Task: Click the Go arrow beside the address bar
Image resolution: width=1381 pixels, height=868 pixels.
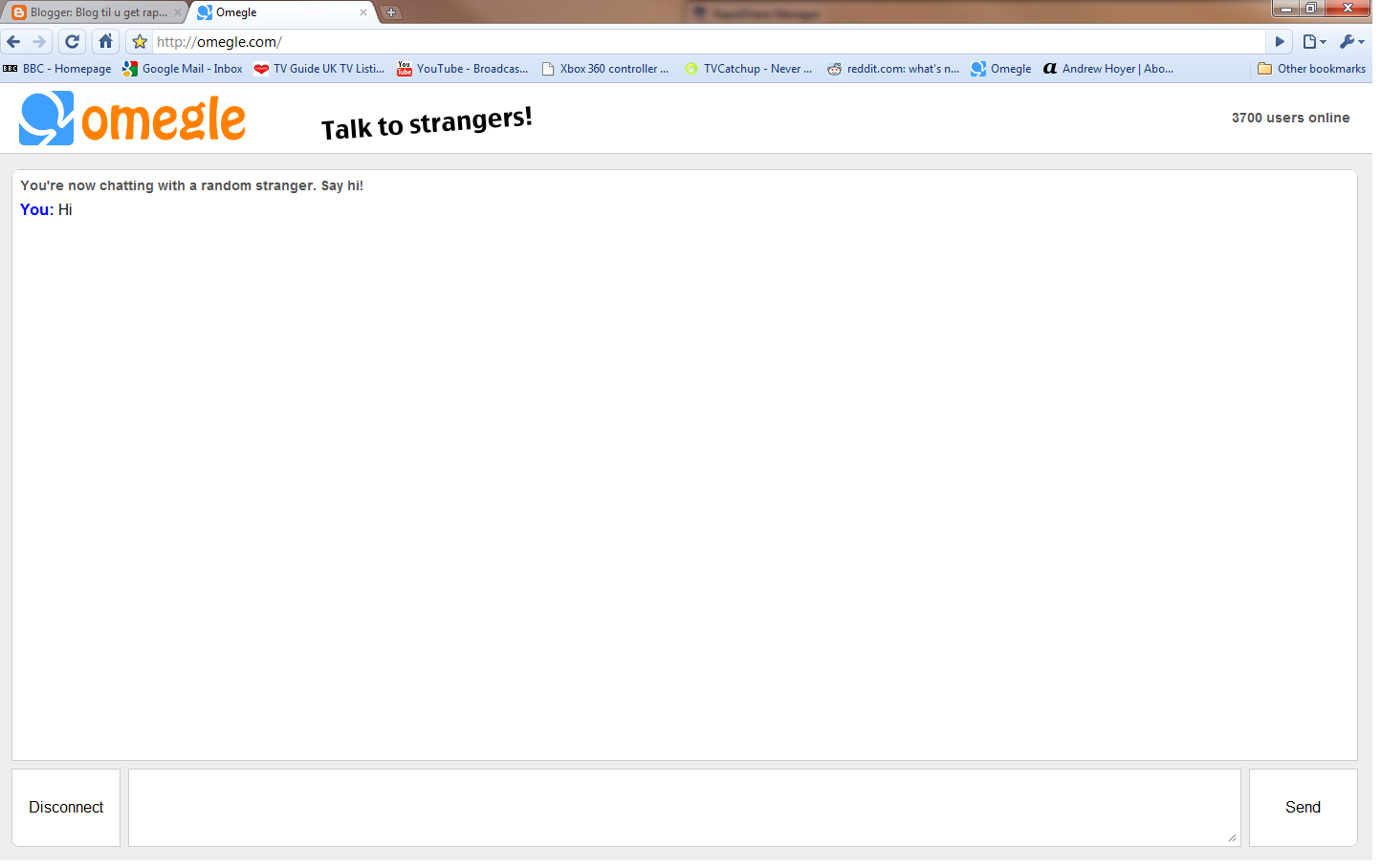Action: pos(1279,42)
